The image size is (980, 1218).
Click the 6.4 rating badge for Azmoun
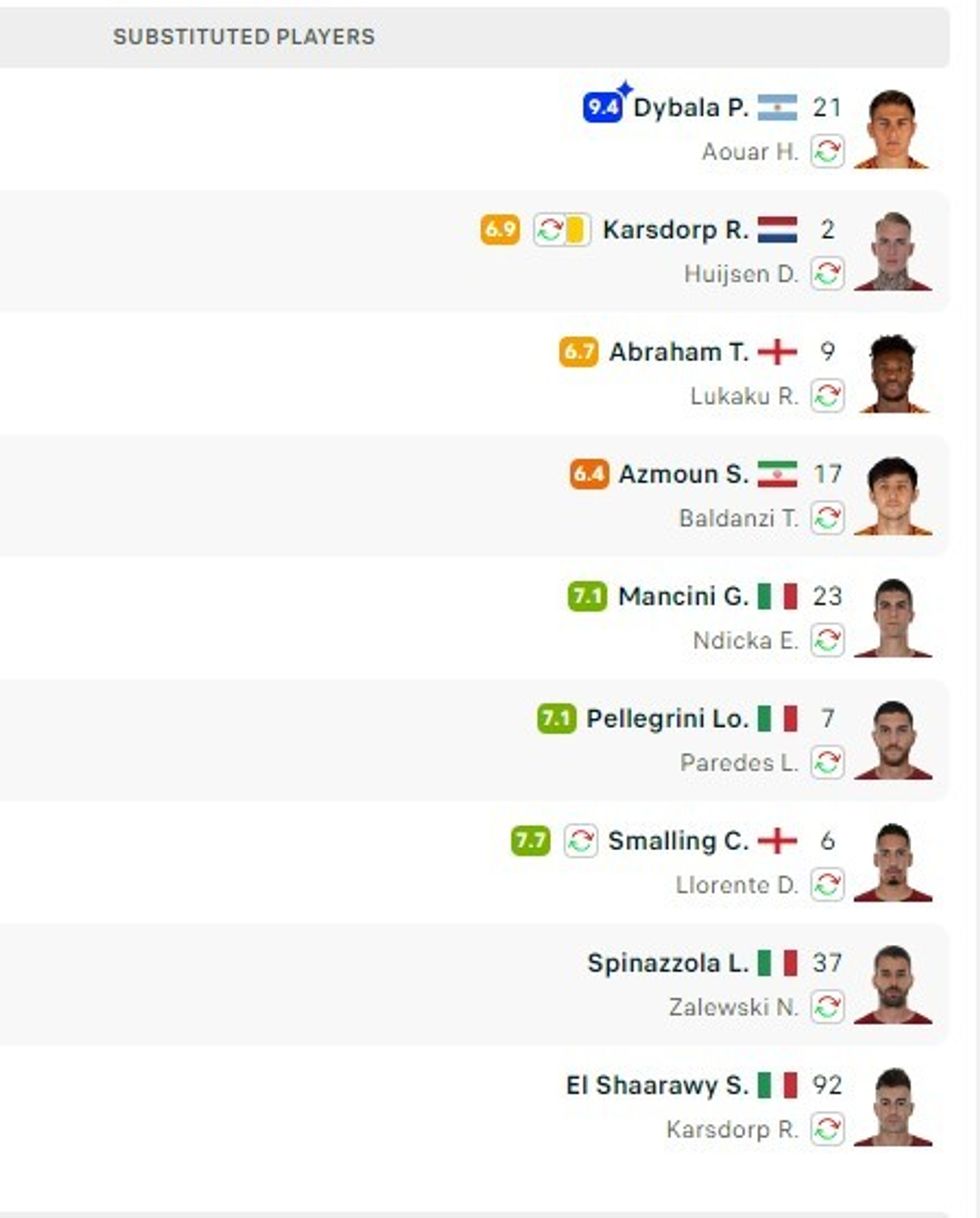pos(589,474)
